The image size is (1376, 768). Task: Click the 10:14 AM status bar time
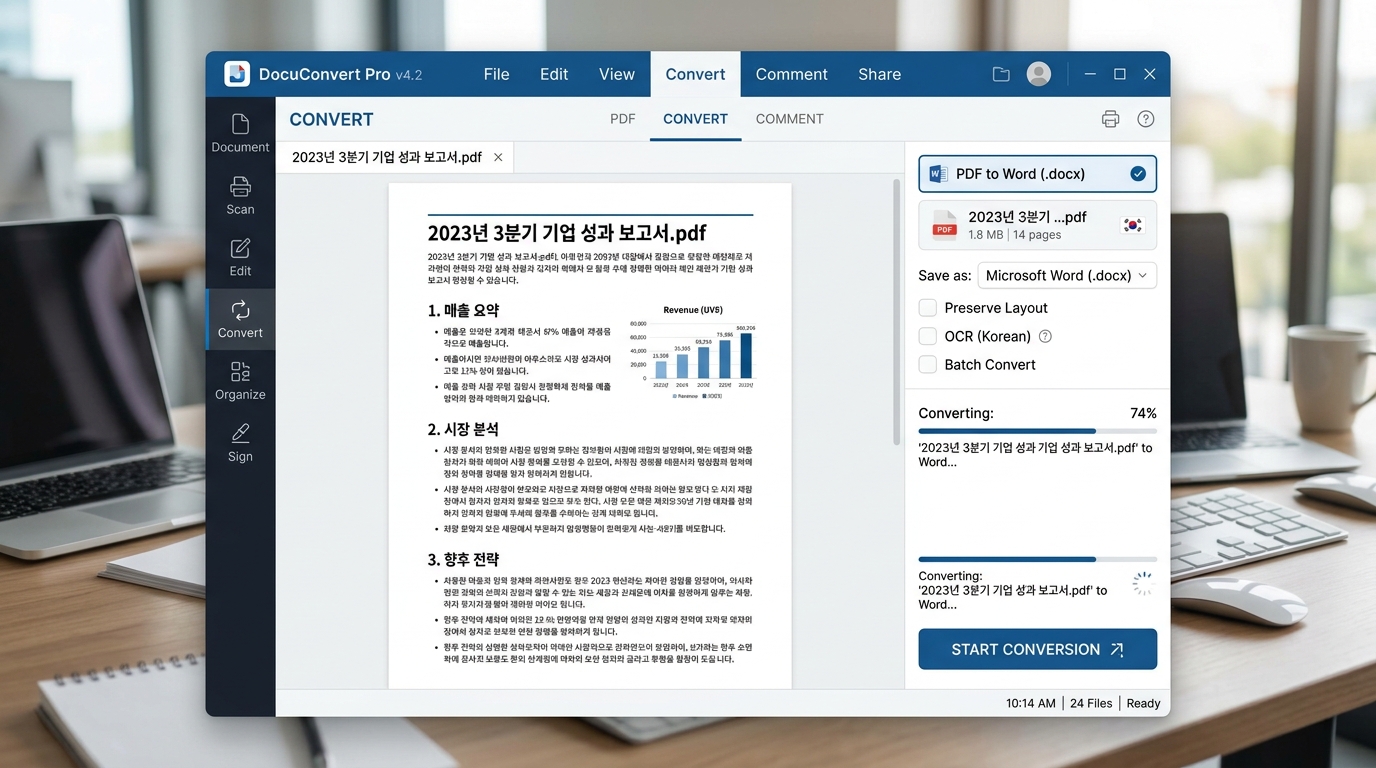tap(1031, 703)
